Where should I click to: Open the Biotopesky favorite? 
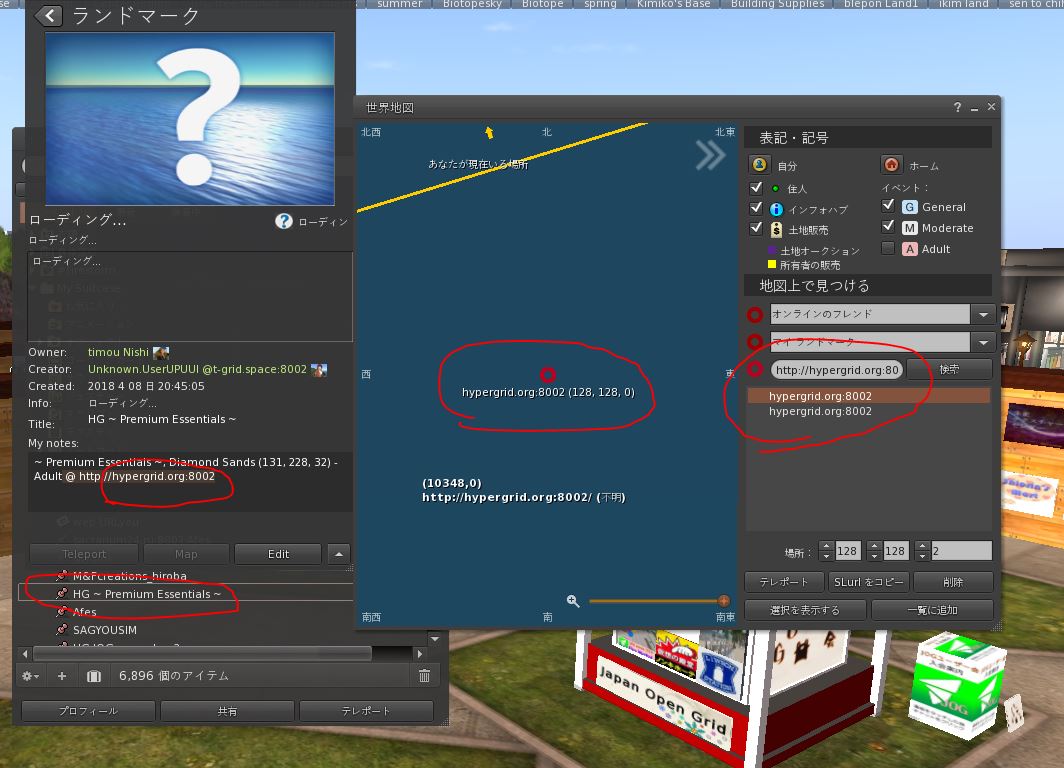click(472, 4)
